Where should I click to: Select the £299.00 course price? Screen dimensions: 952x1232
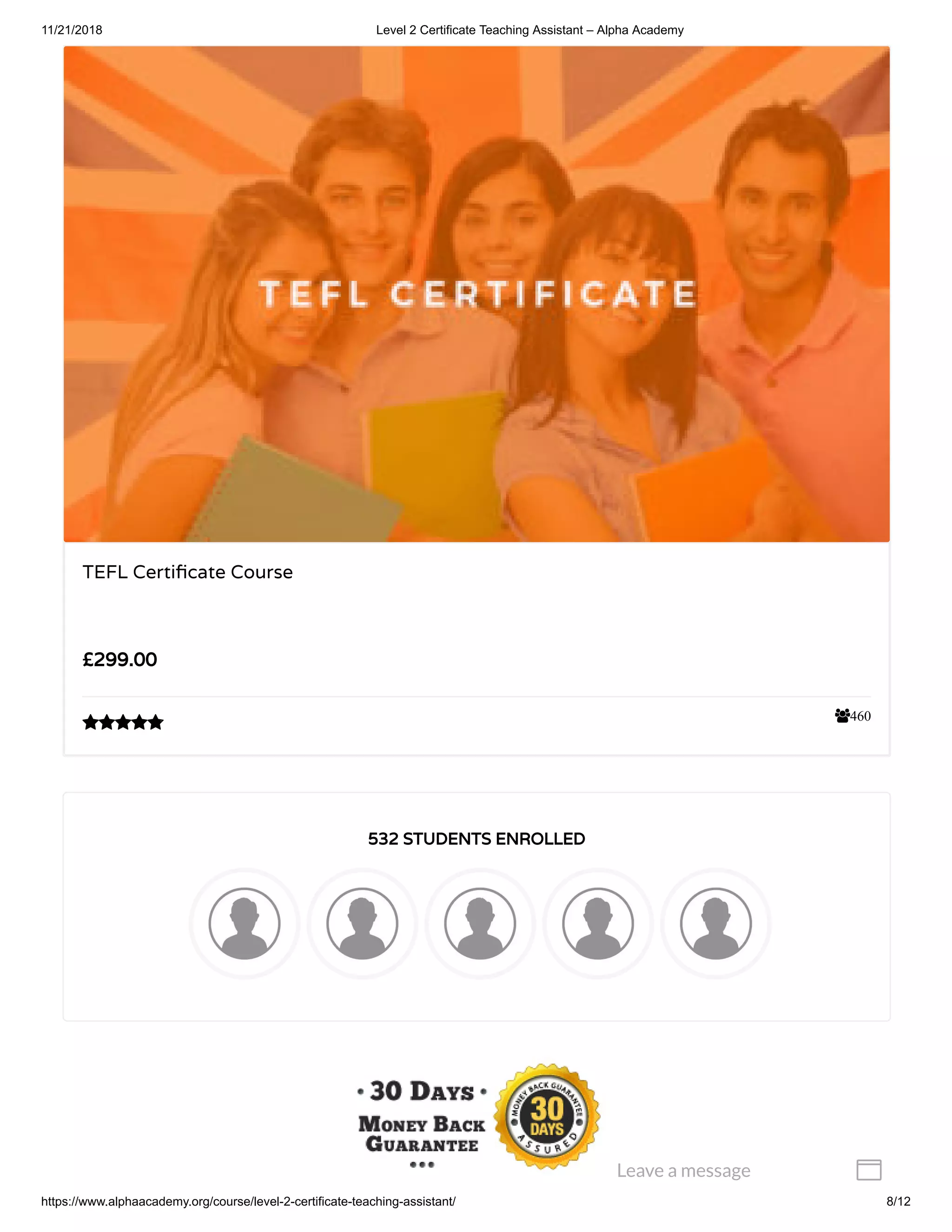tap(119, 659)
